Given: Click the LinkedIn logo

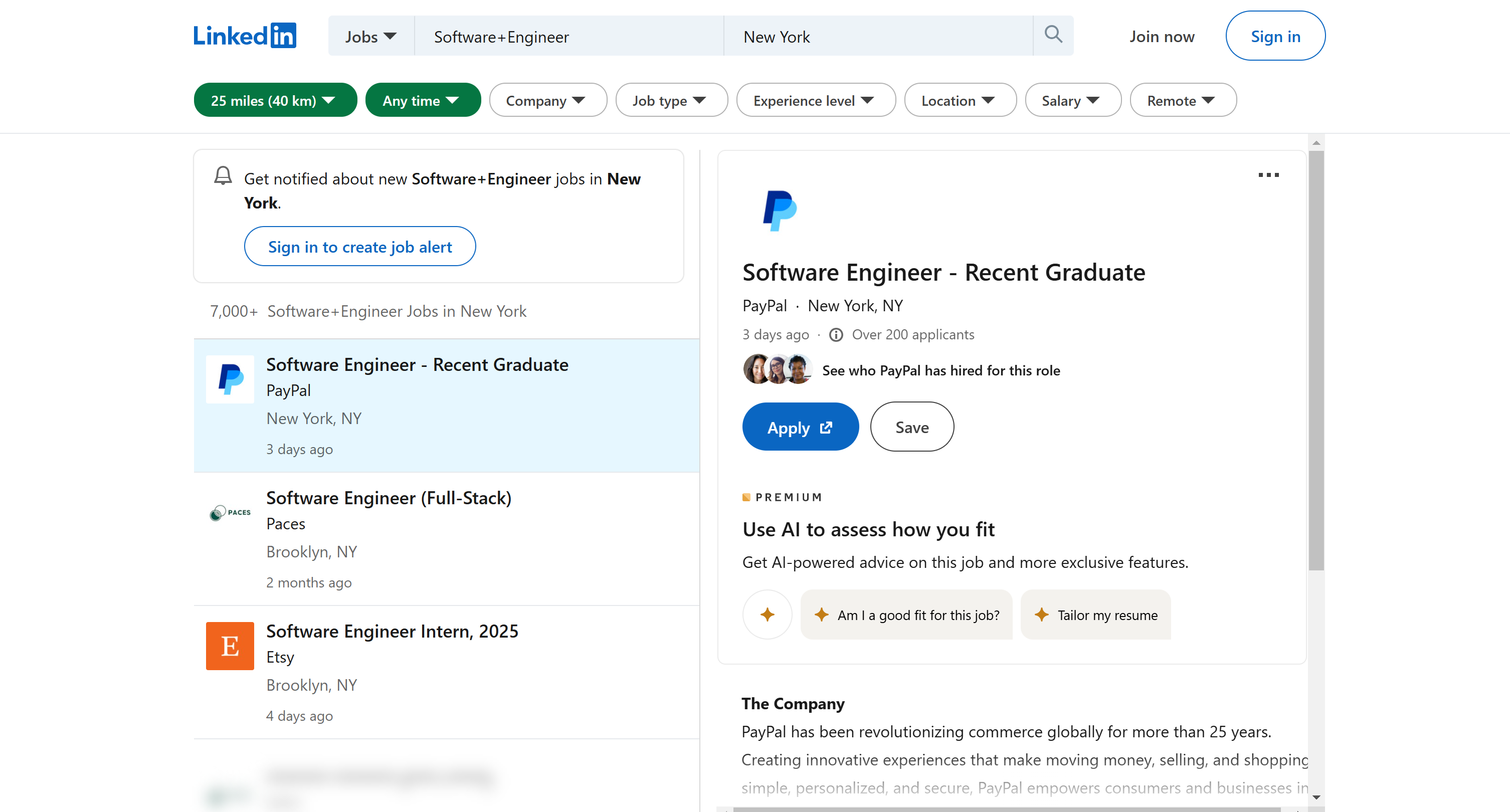Looking at the screenshot, I should click(245, 35).
